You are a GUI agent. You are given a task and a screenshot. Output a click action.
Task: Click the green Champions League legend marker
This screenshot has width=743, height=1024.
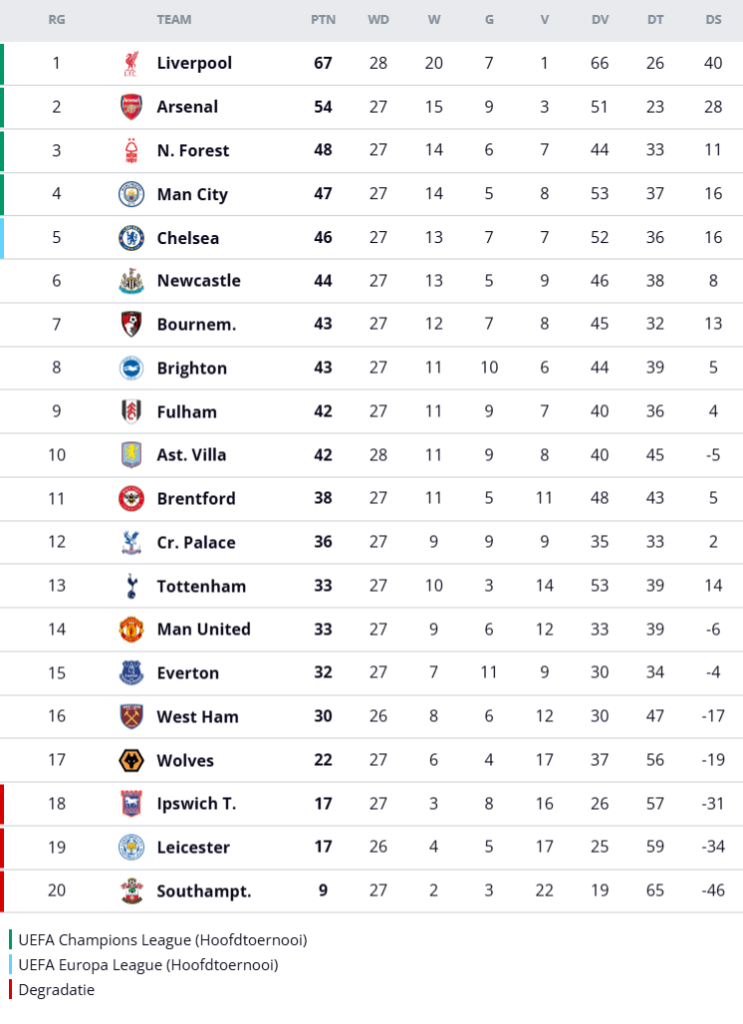click(11, 940)
